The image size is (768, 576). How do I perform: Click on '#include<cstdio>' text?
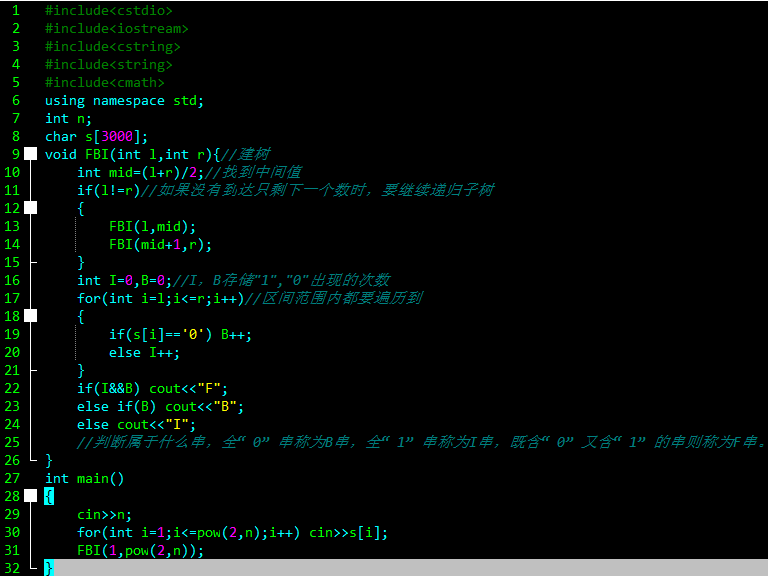pyautogui.click(x=109, y=10)
